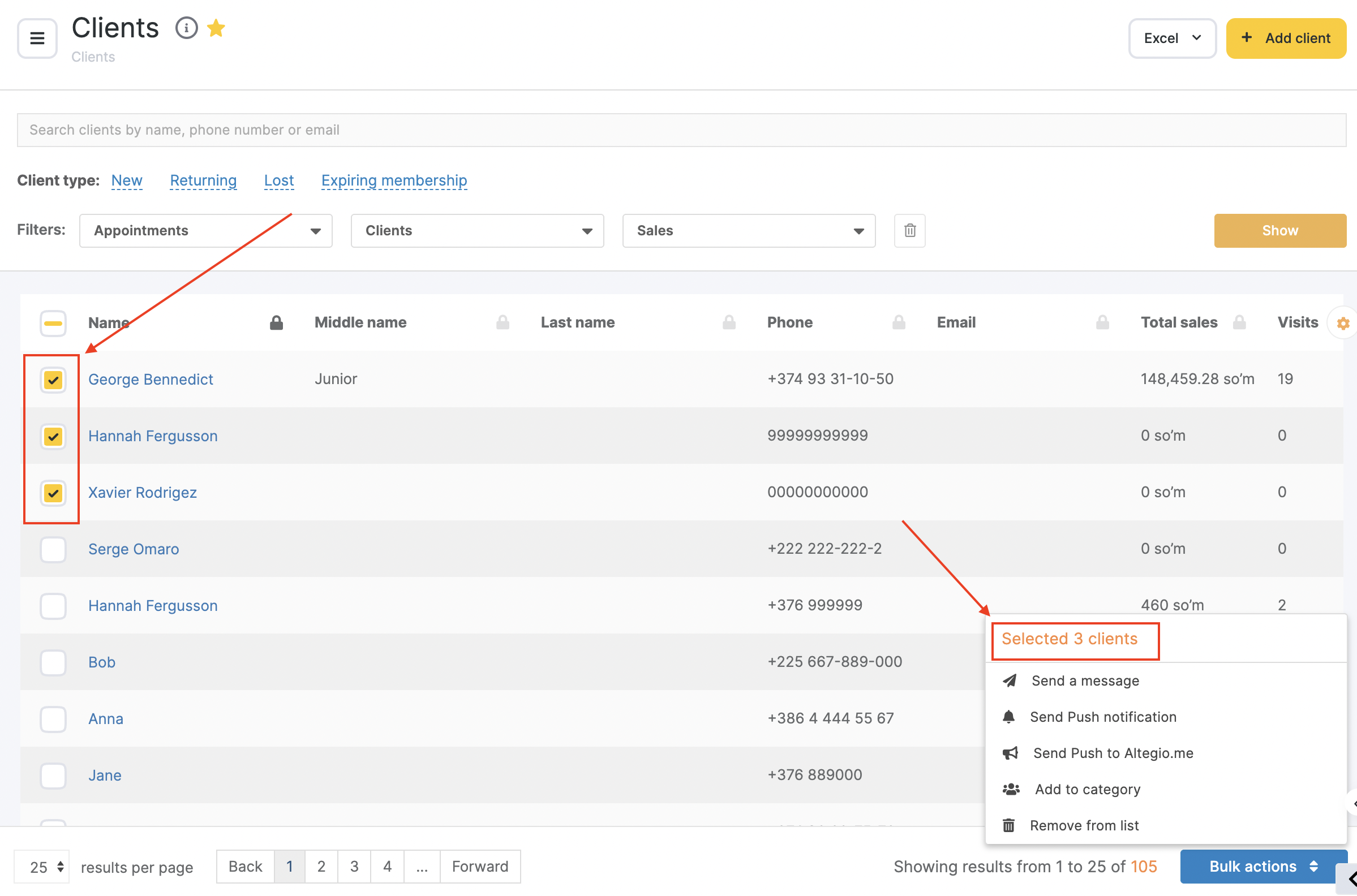1357x896 pixels.
Task: Filter by Returning client type
Action: [203, 180]
